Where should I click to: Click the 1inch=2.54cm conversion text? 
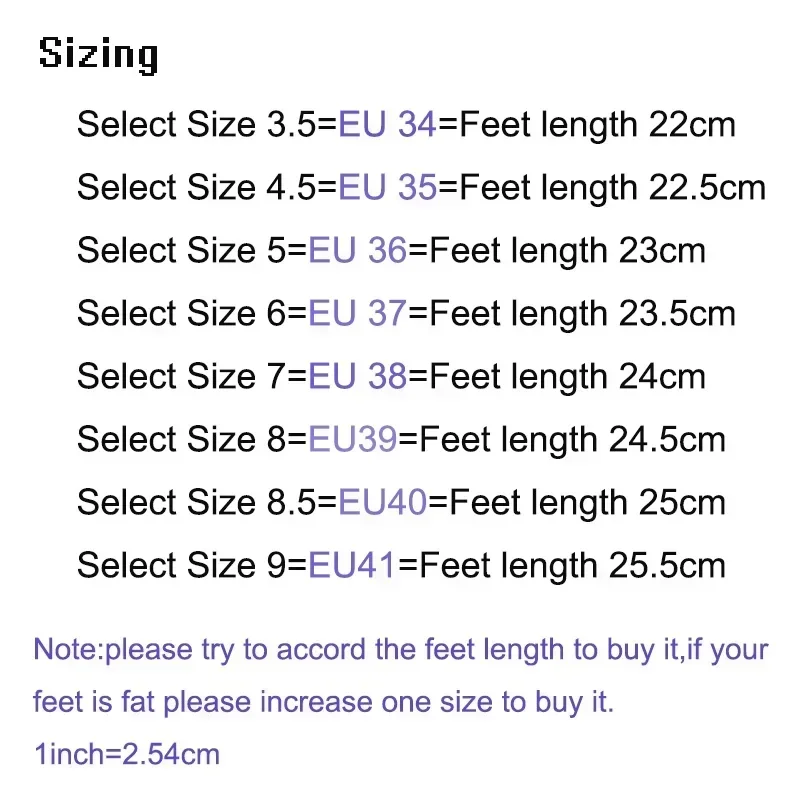tap(127, 753)
